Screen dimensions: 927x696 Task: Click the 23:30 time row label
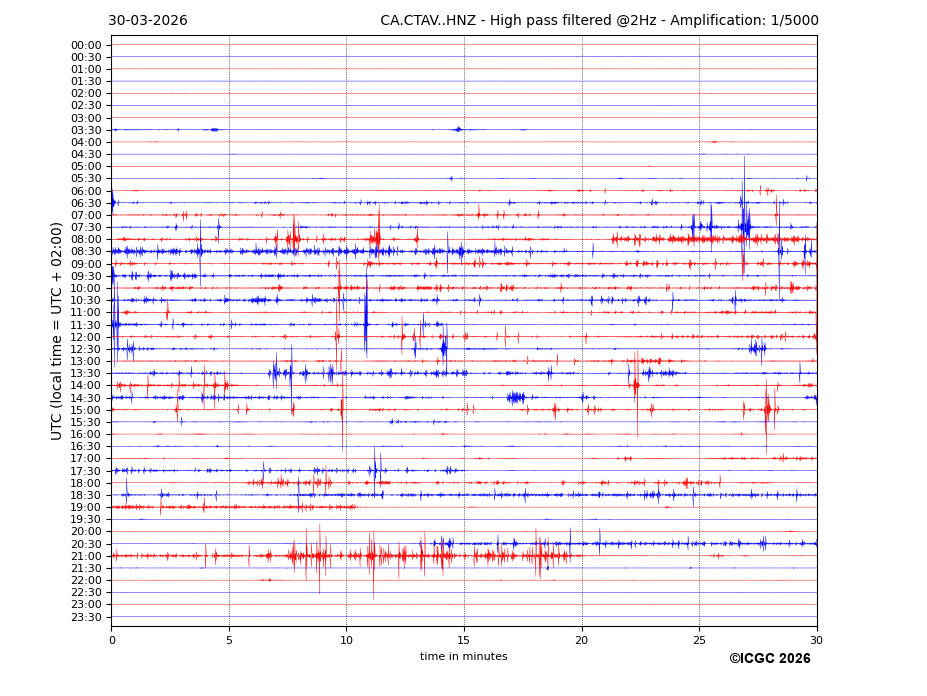[86, 617]
